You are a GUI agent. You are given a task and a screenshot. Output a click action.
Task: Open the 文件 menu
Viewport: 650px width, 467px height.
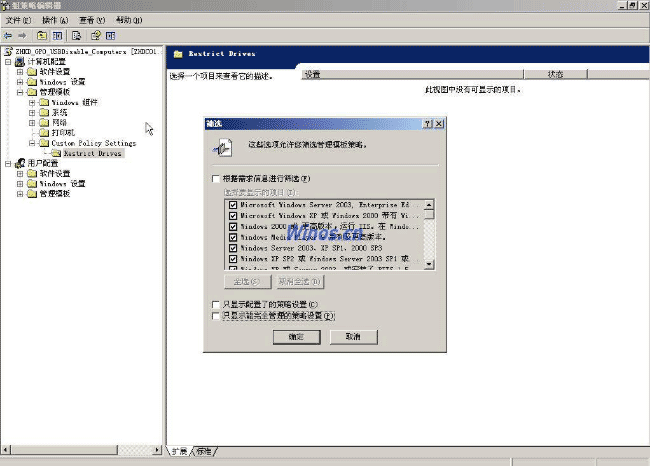[18, 20]
